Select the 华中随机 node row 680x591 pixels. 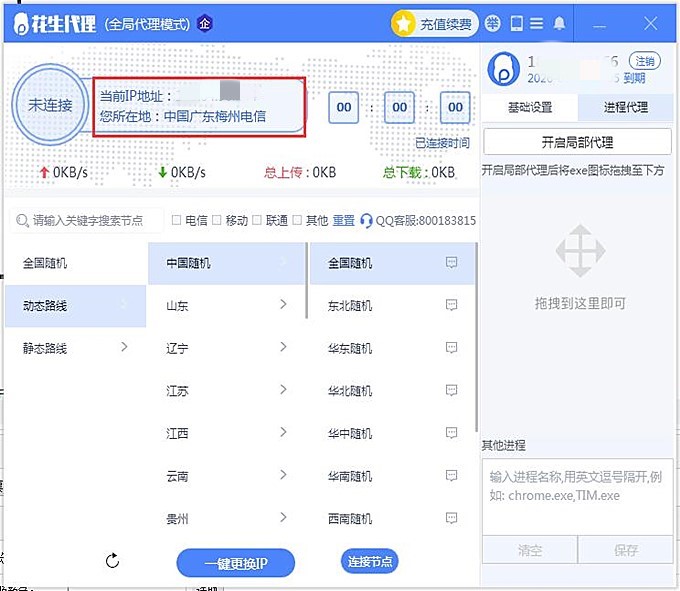392,434
